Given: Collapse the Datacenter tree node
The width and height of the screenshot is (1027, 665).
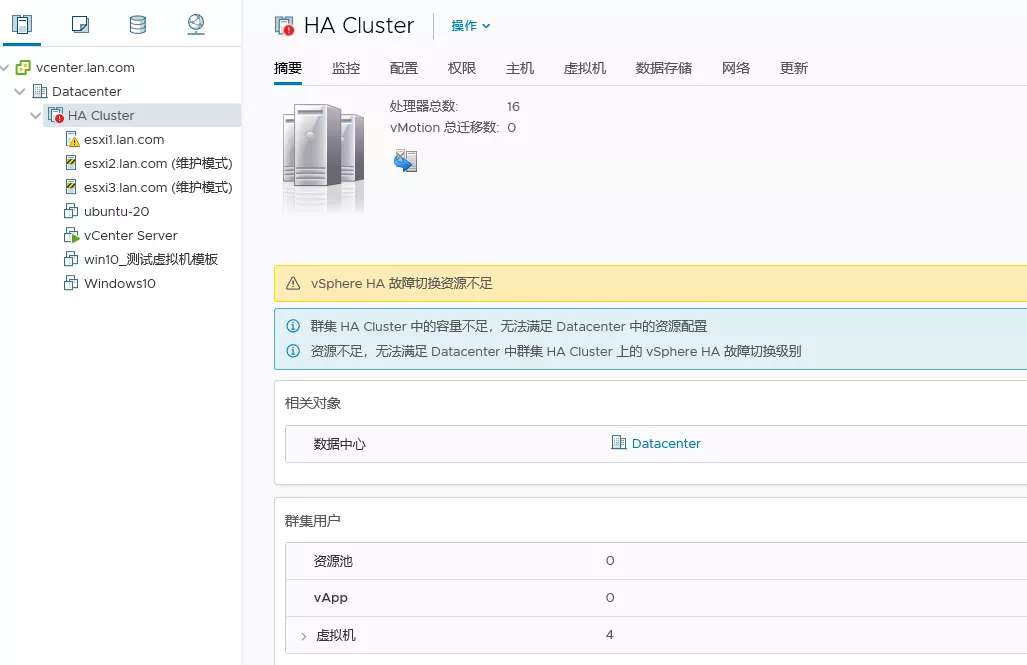Looking at the screenshot, I should [x=20, y=92].
